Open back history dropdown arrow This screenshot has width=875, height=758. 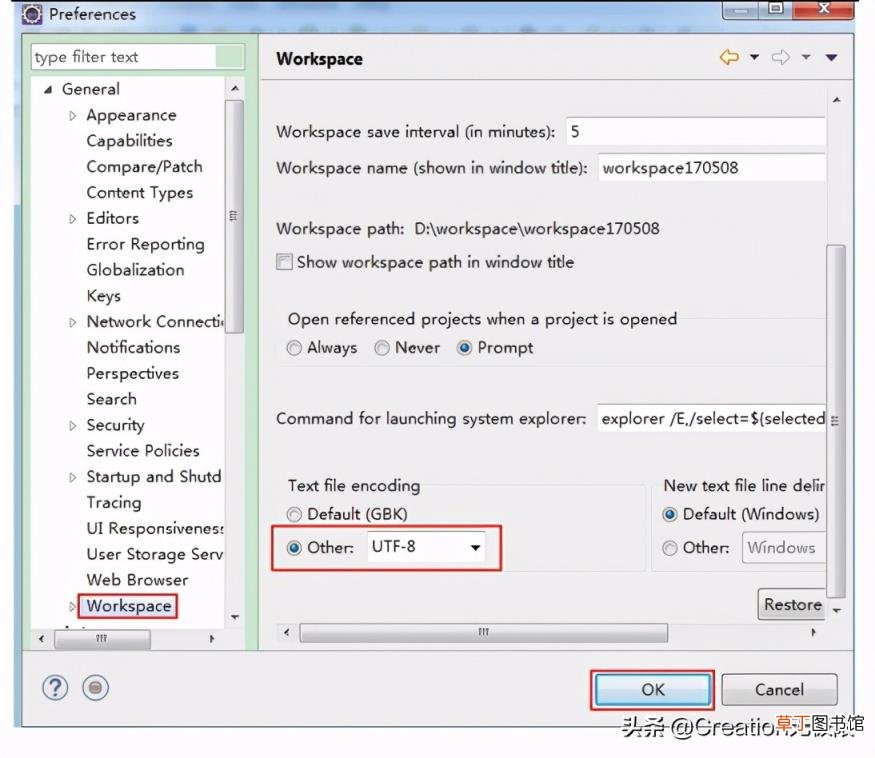754,57
